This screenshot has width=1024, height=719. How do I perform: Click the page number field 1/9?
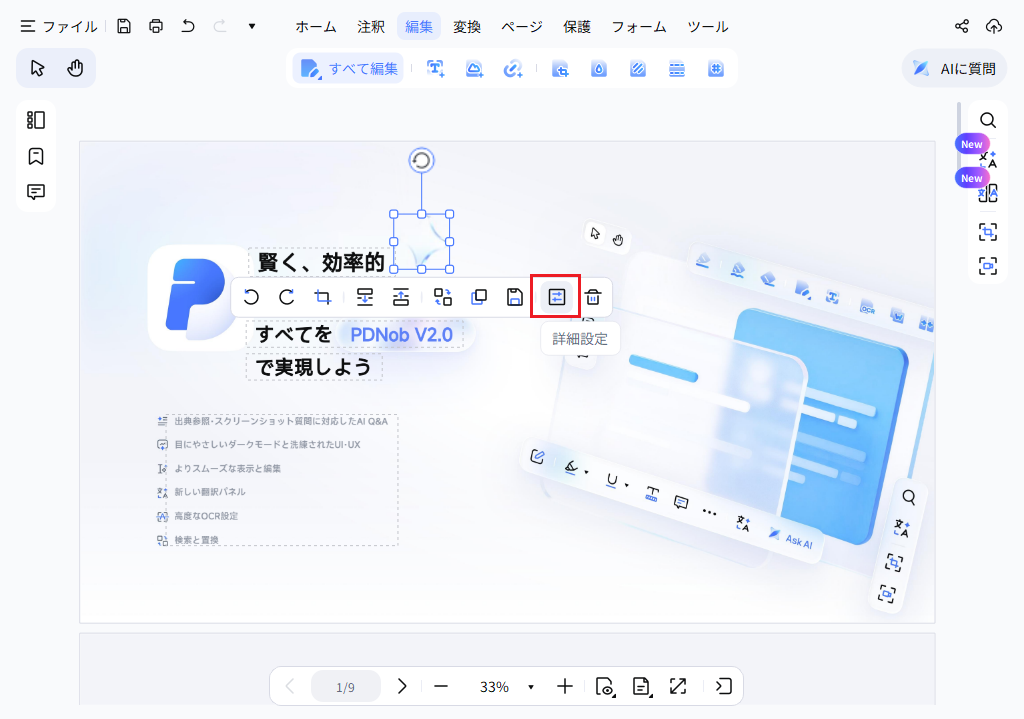[345, 687]
